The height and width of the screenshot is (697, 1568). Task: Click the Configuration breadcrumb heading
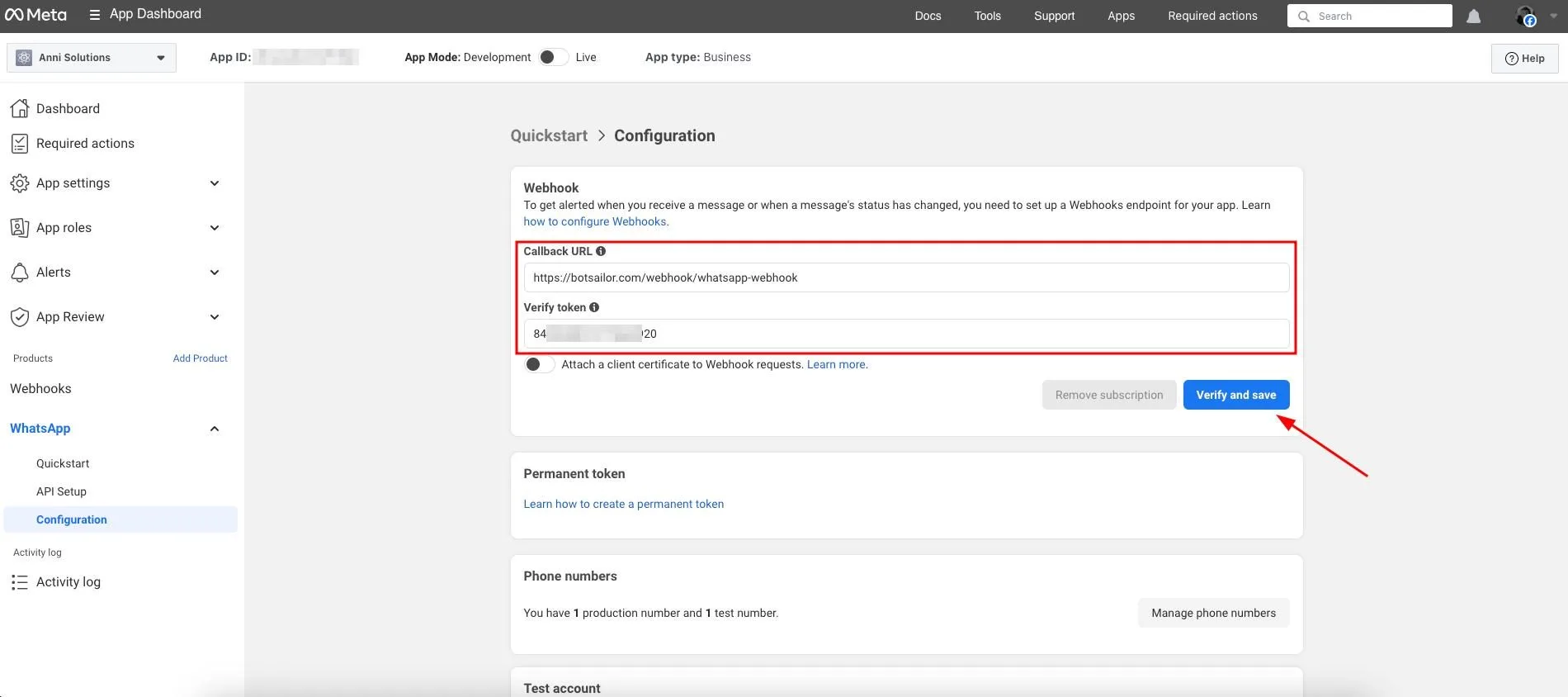[664, 135]
